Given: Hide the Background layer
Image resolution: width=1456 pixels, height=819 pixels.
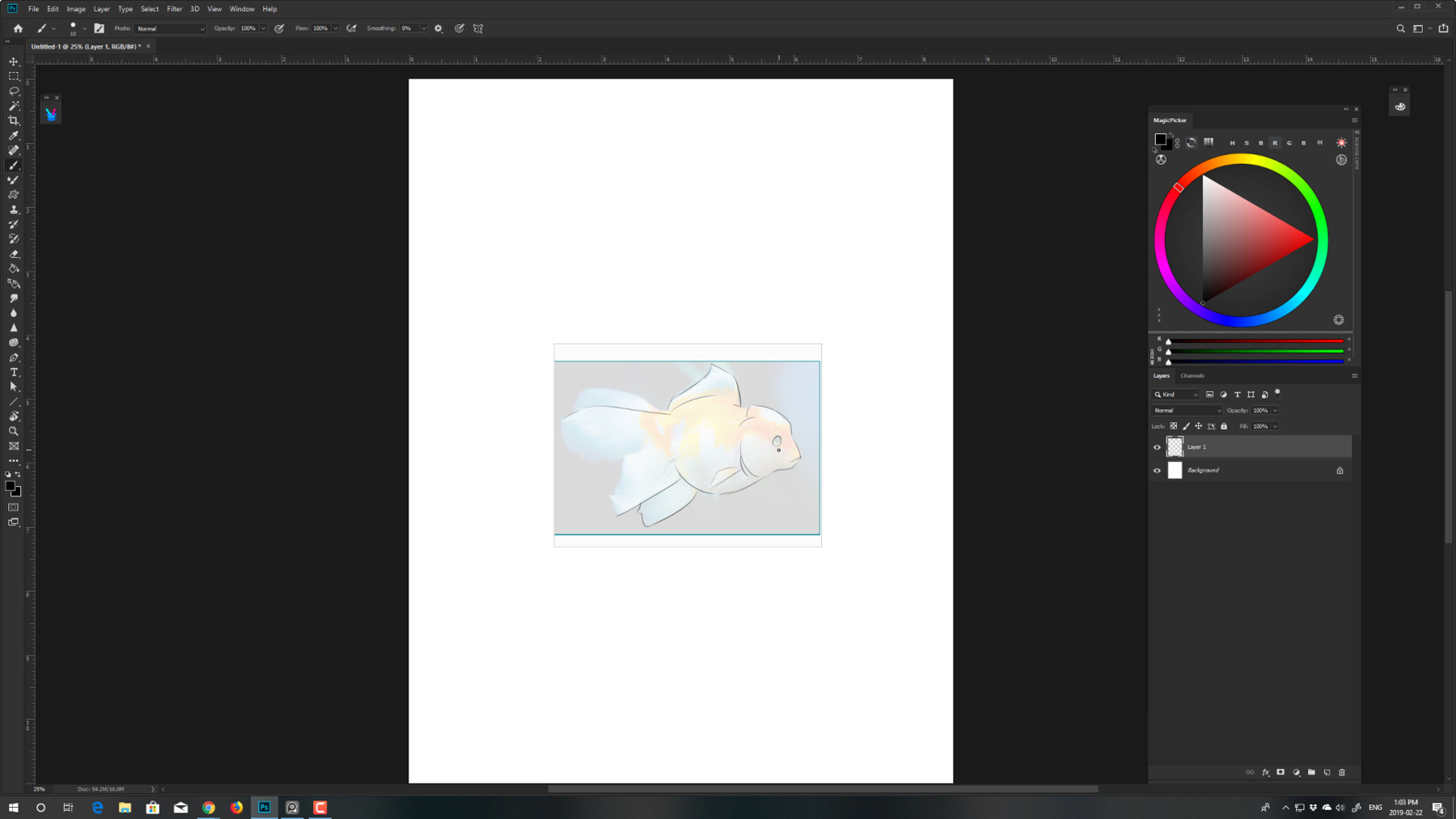Looking at the screenshot, I should click(x=1157, y=470).
